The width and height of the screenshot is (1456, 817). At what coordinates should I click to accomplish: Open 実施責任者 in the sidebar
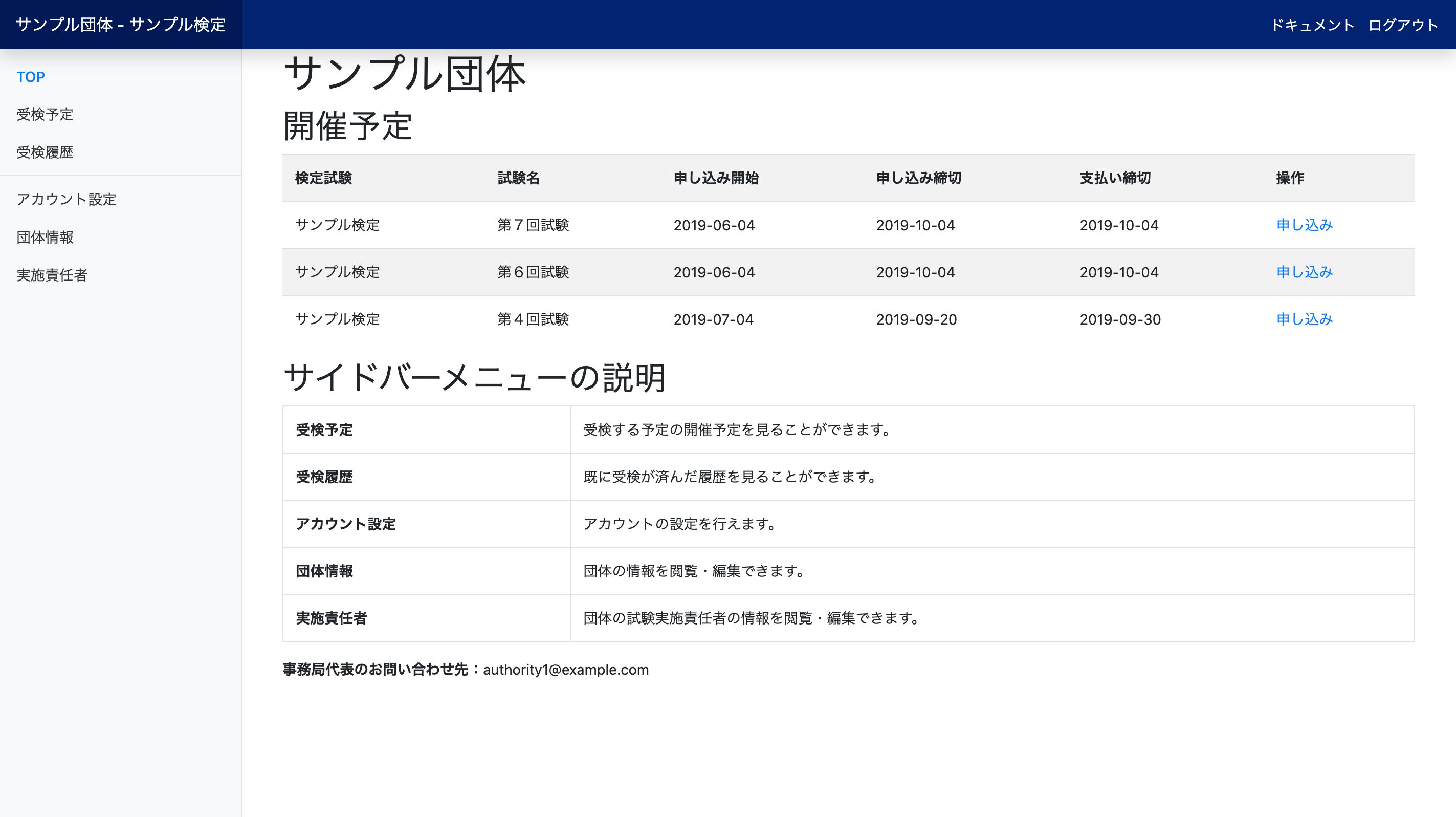(52, 275)
